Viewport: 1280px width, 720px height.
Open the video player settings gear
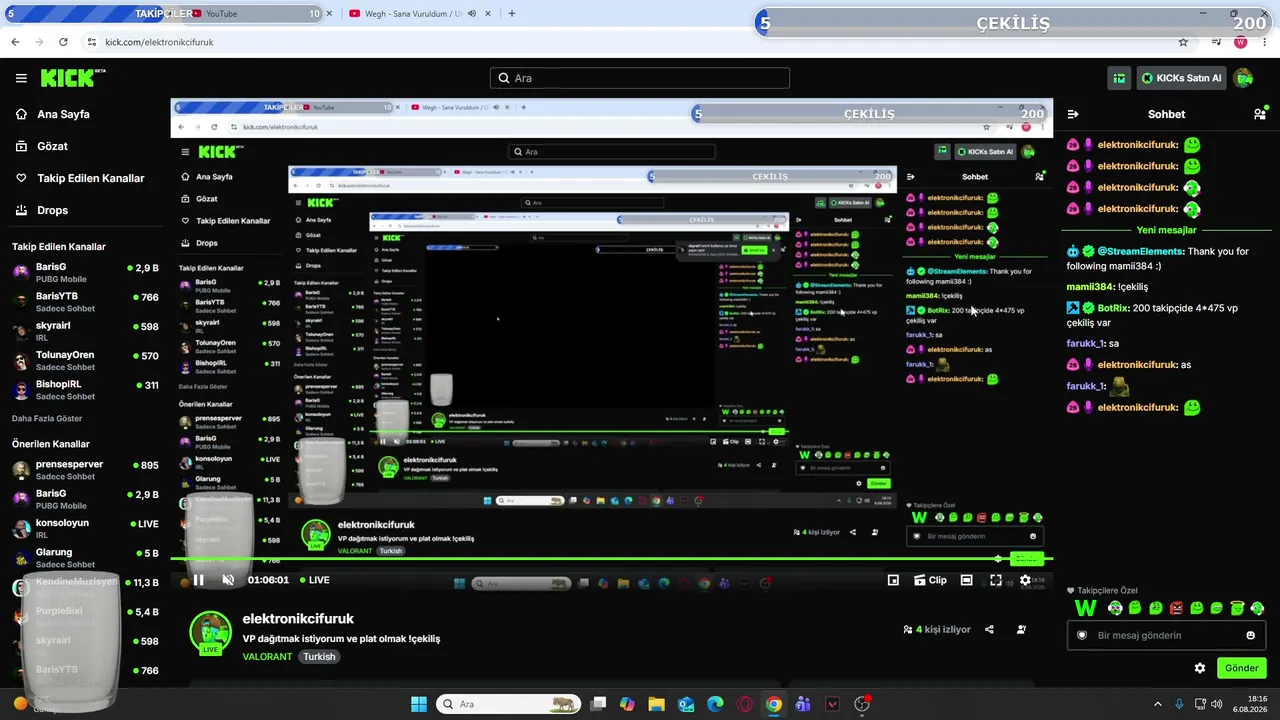pos(1025,580)
